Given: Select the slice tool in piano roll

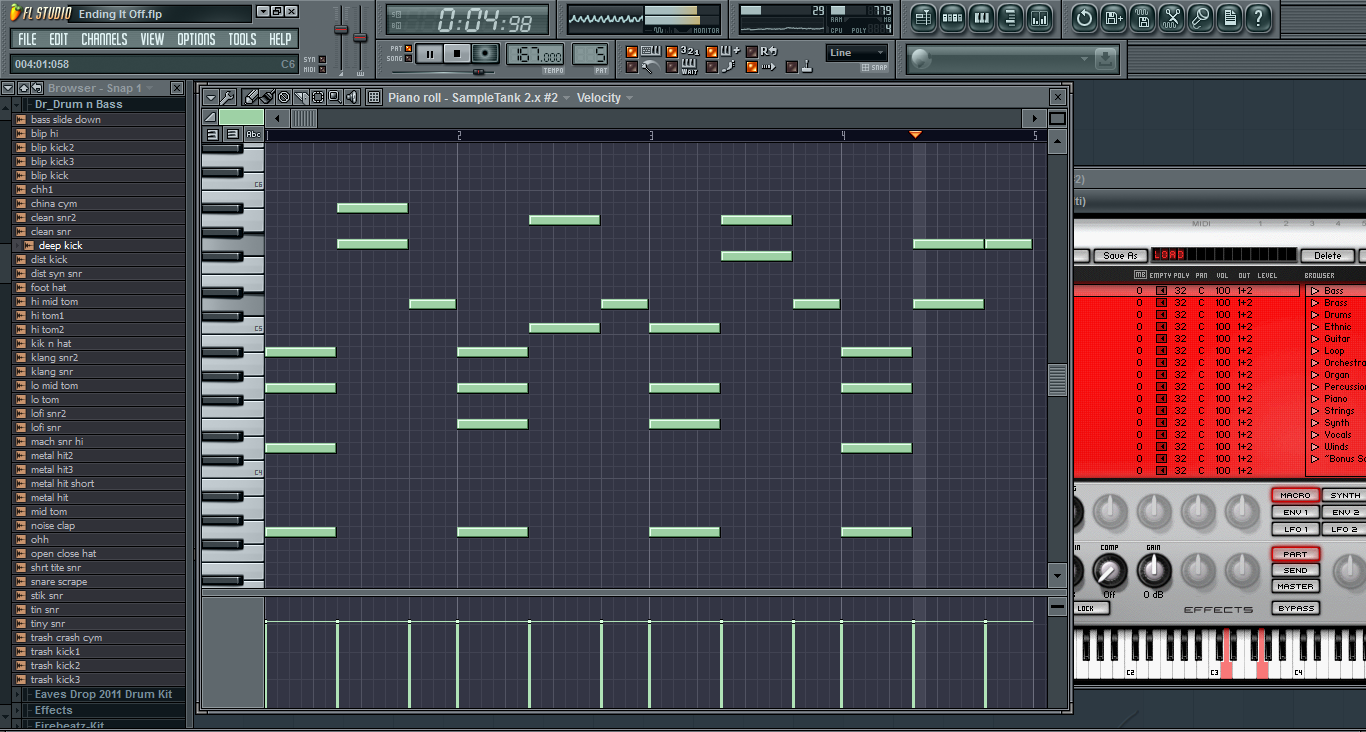Looking at the screenshot, I should (301, 97).
